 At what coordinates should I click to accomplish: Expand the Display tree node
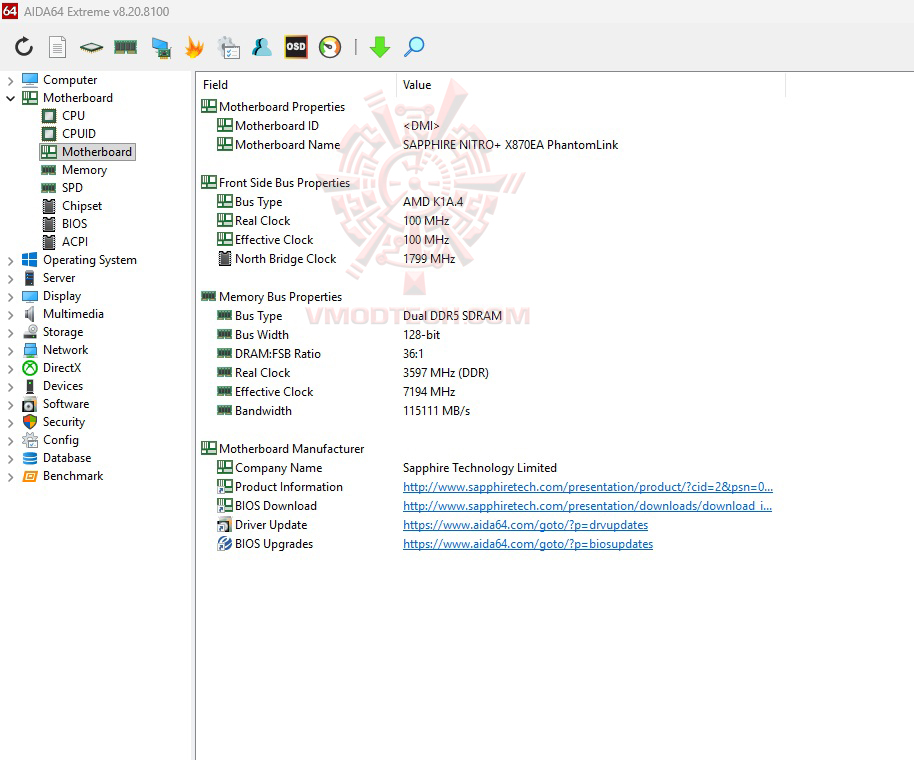coord(10,297)
